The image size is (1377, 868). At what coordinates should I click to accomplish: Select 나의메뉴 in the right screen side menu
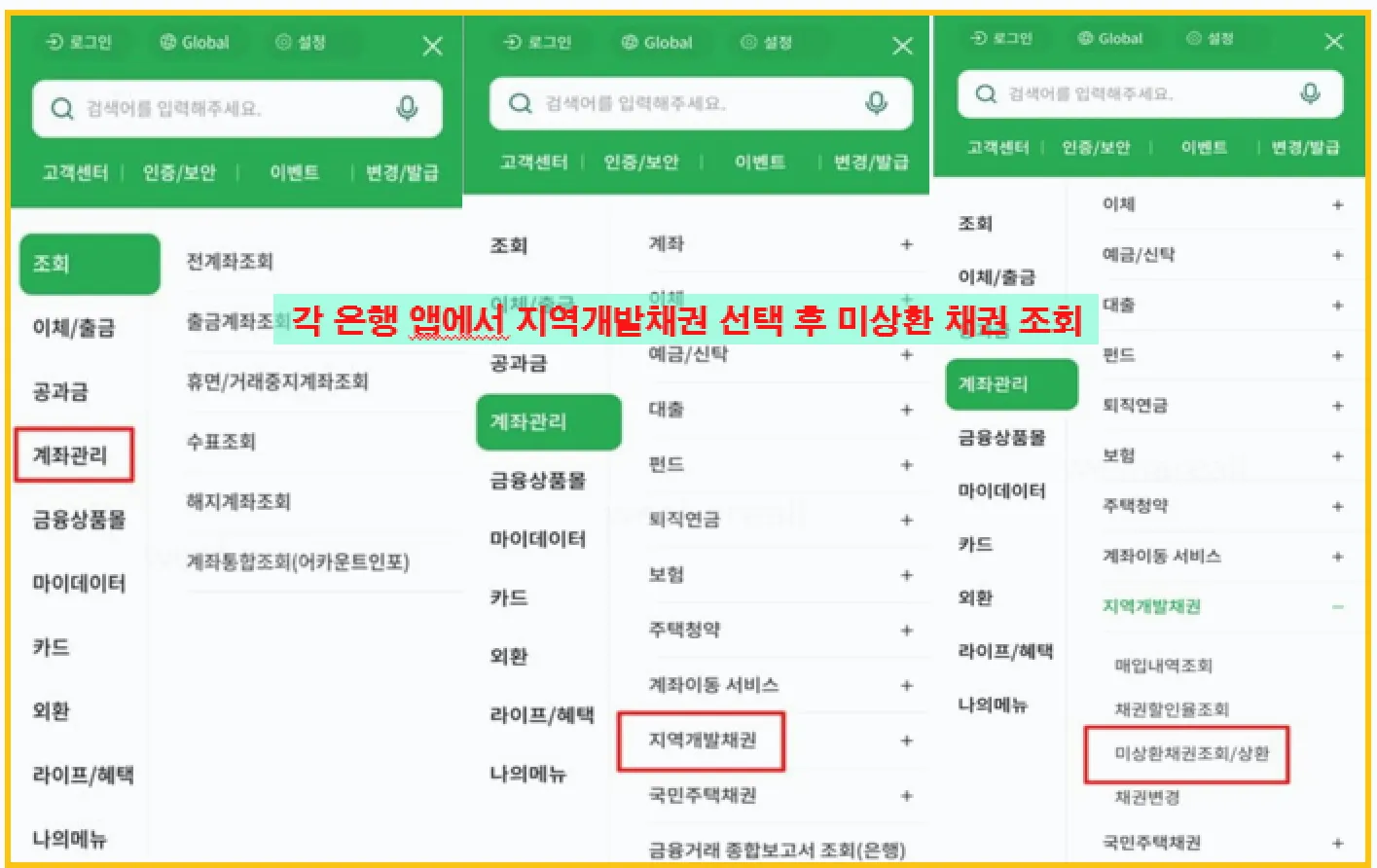coord(993,705)
